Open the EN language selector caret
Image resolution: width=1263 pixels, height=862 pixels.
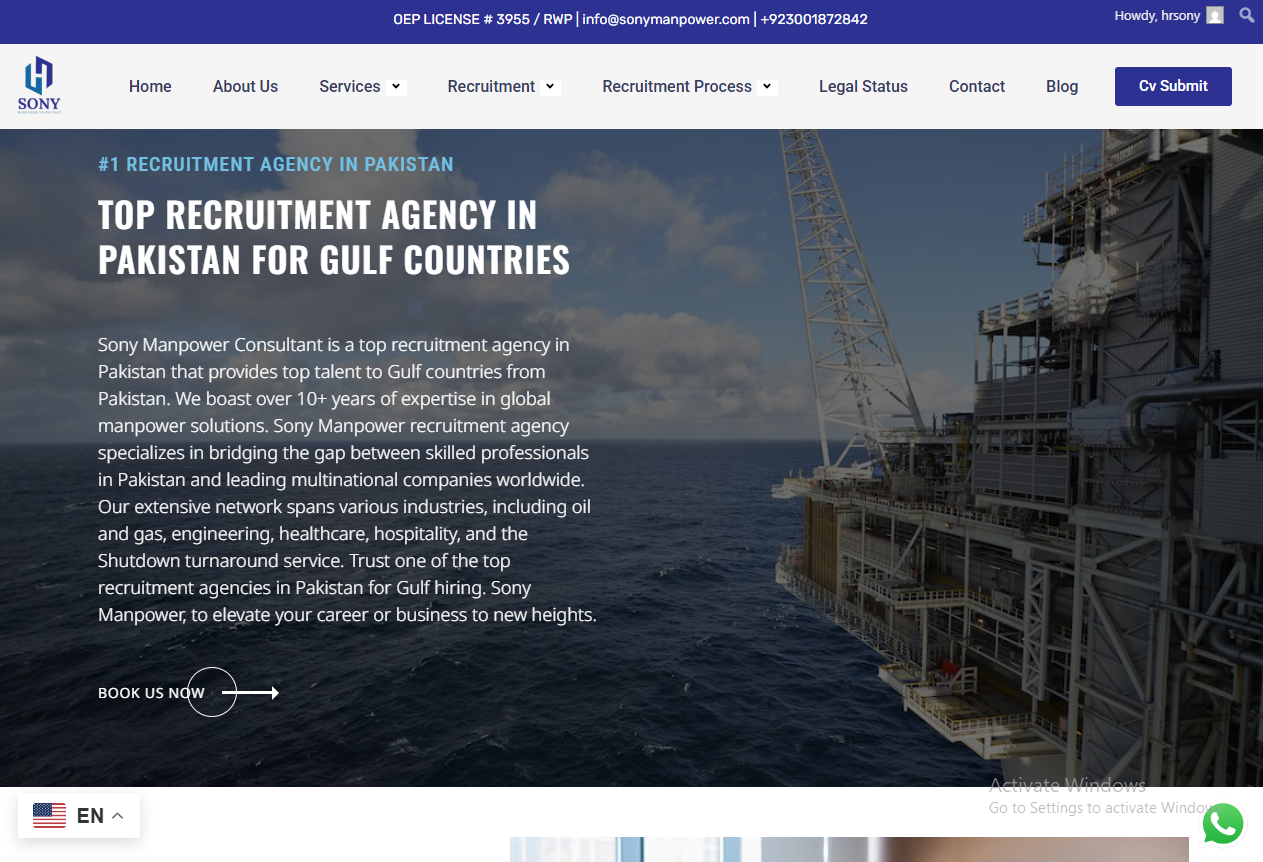coord(117,816)
